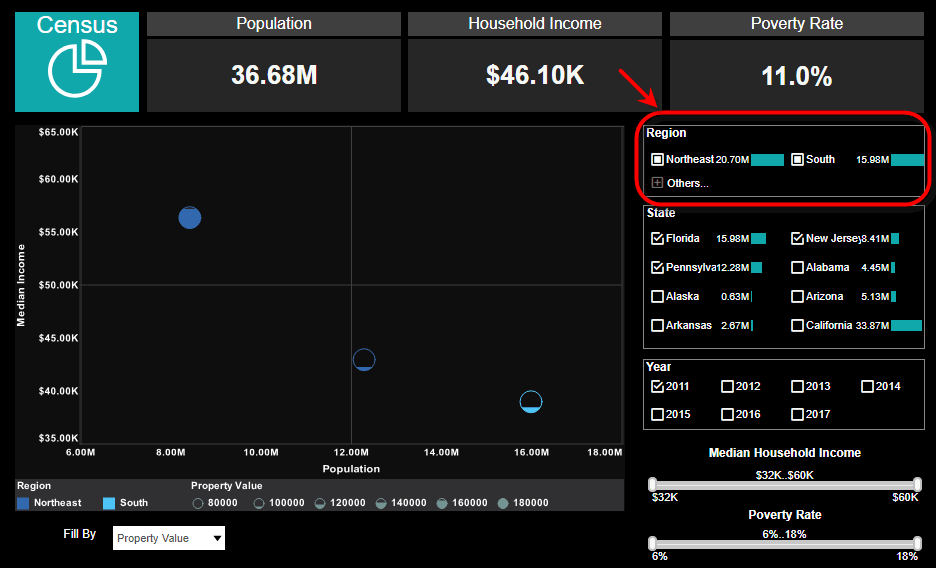Screen dimensions: 936x568
Task: Click the Poverty Rate 11.0% tile
Action: click(x=796, y=76)
